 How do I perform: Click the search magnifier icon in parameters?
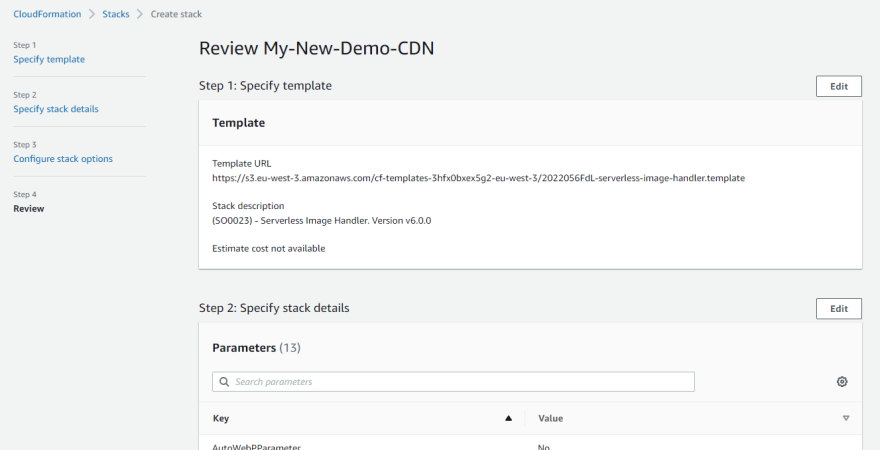[224, 382]
